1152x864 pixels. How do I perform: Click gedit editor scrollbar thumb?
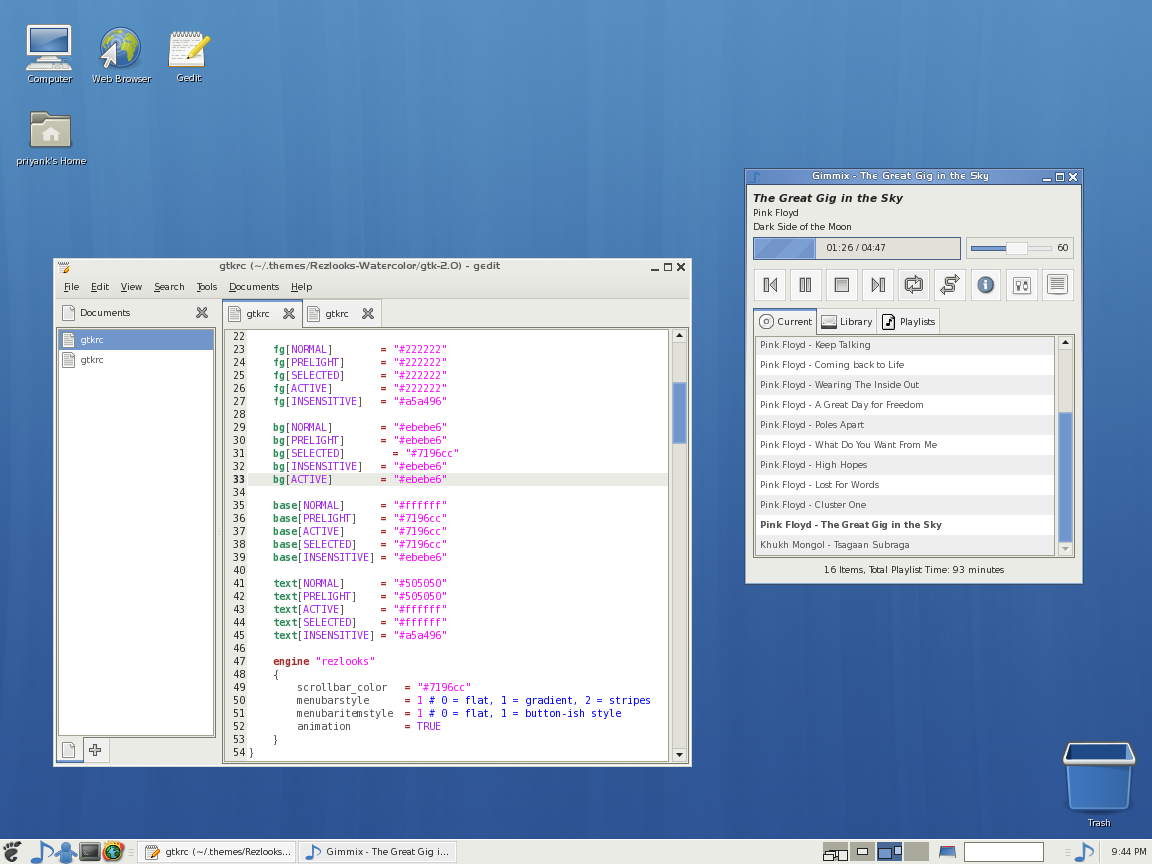tap(679, 413)
